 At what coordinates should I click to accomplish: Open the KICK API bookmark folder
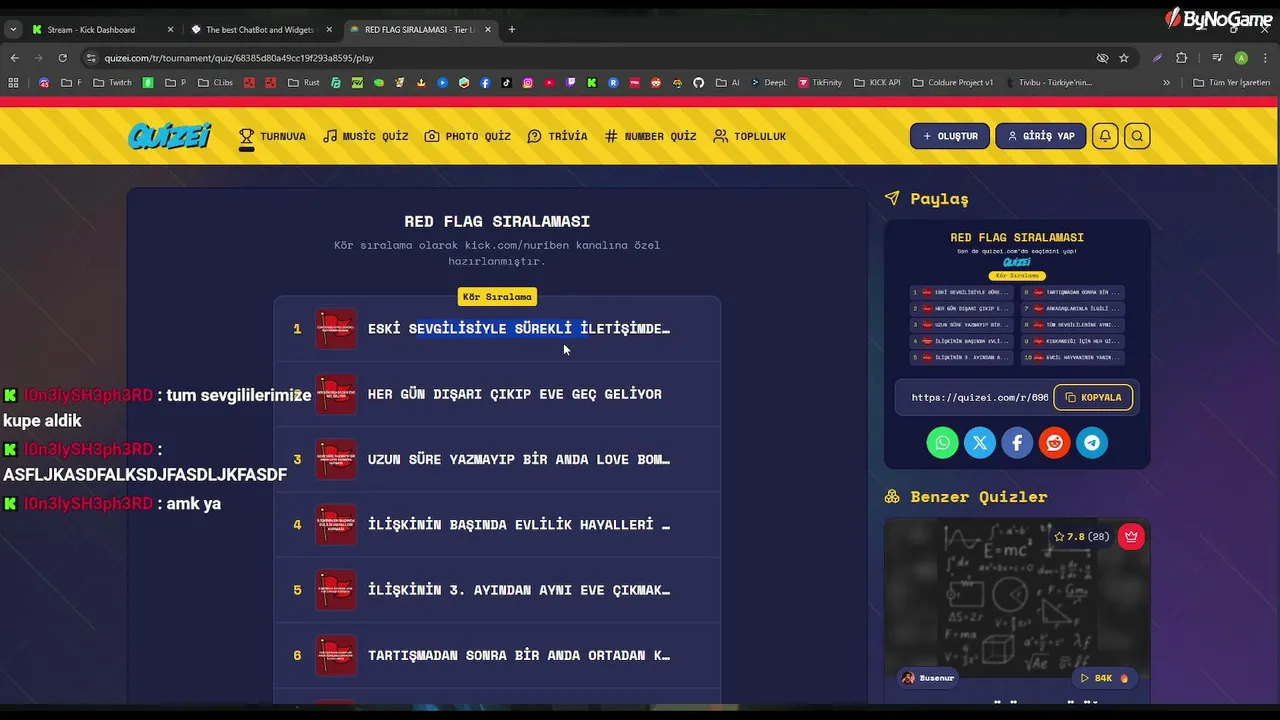[x=878, y=83]
